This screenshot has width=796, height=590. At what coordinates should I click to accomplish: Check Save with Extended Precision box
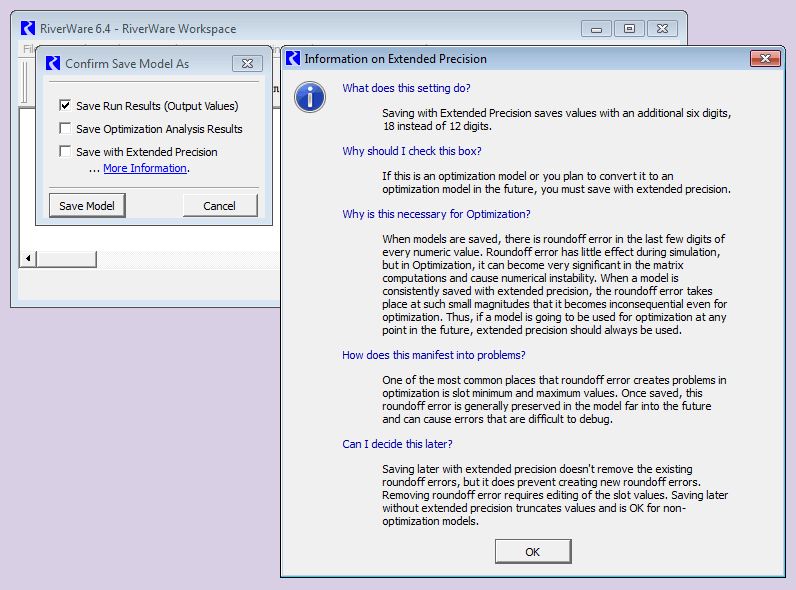pyautogui.click(x=65, y=151)
